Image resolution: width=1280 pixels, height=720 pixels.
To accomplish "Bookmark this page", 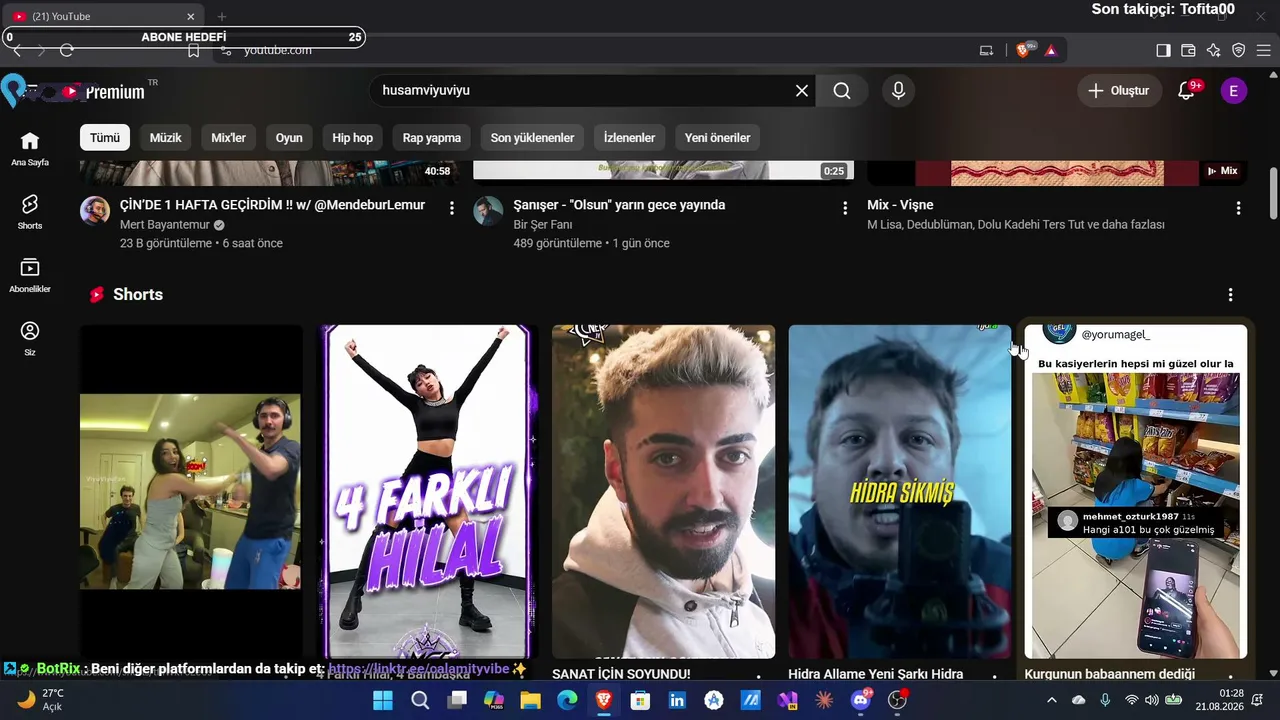I will (x=194, y=50).
